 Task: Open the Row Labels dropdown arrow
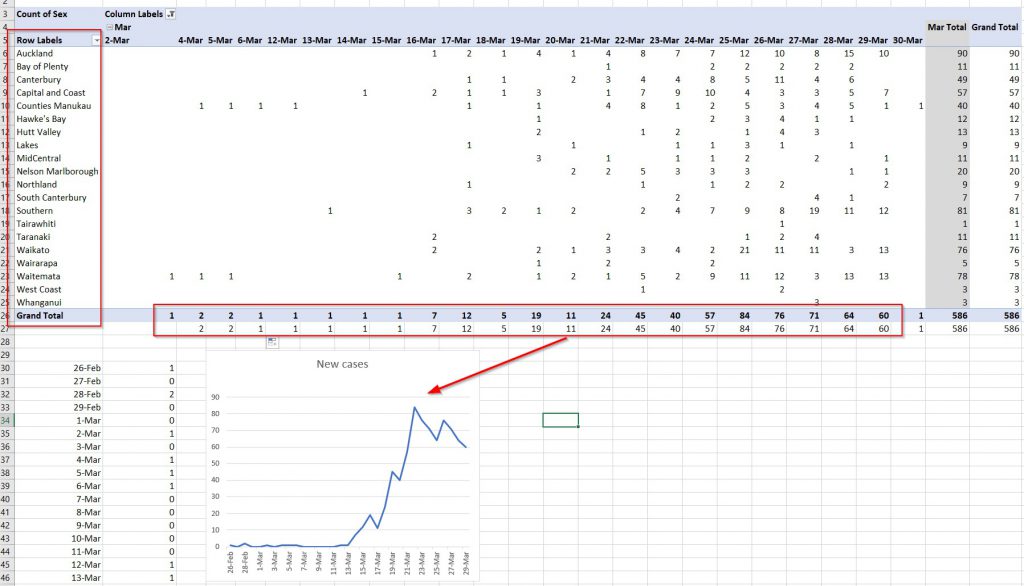coord(96,40)
